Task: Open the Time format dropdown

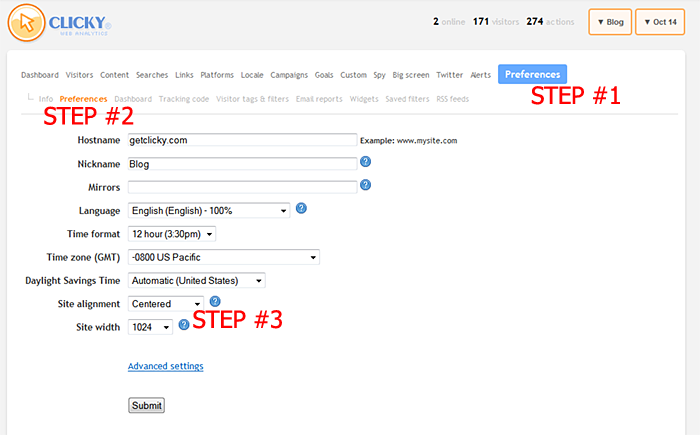Action: click(172, 234)
